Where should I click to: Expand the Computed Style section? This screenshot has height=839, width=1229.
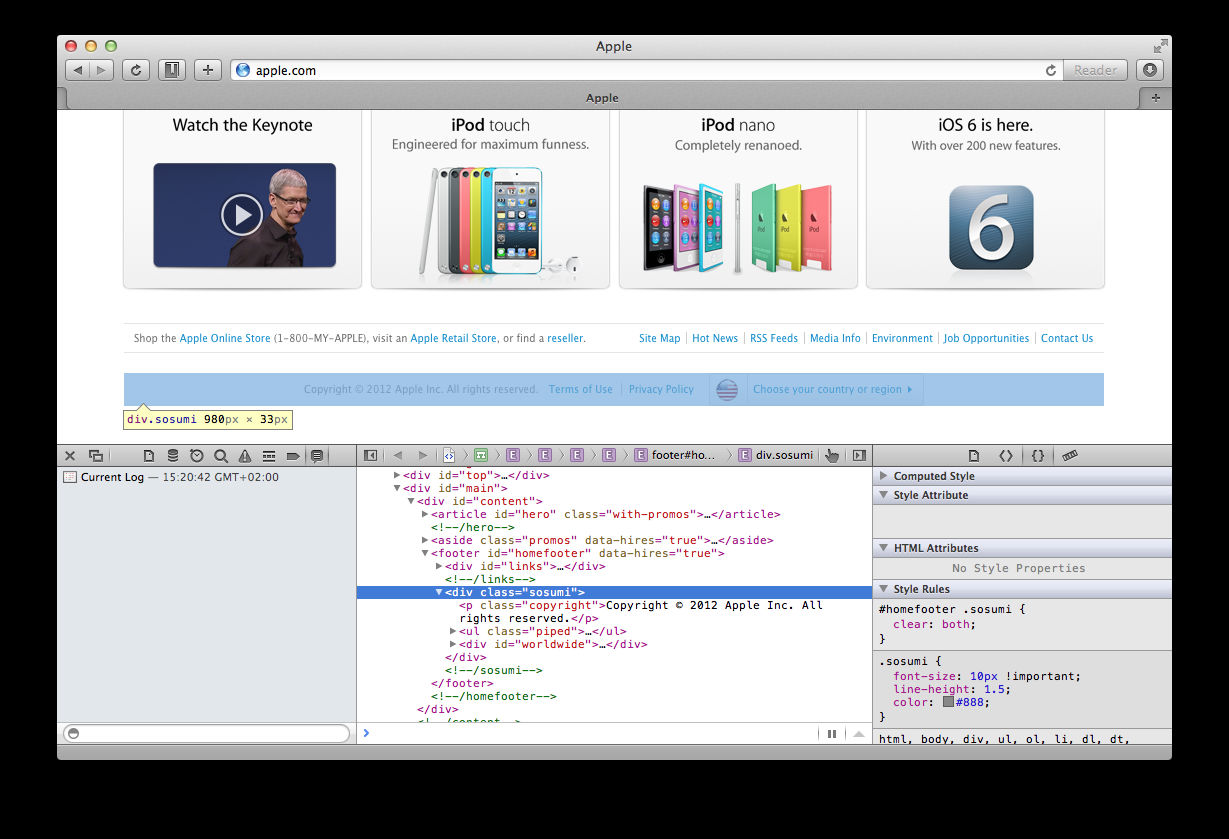click(884, 477)
